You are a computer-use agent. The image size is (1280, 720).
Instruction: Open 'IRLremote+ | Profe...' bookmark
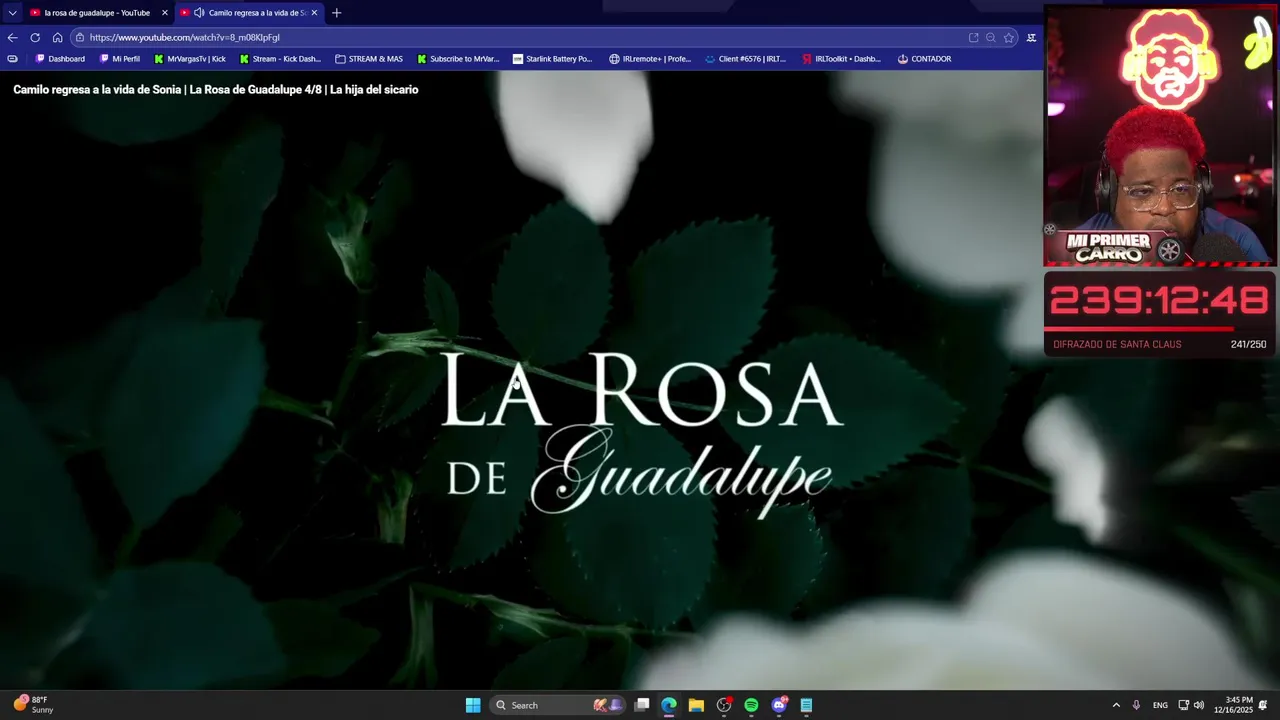(650, 59)
